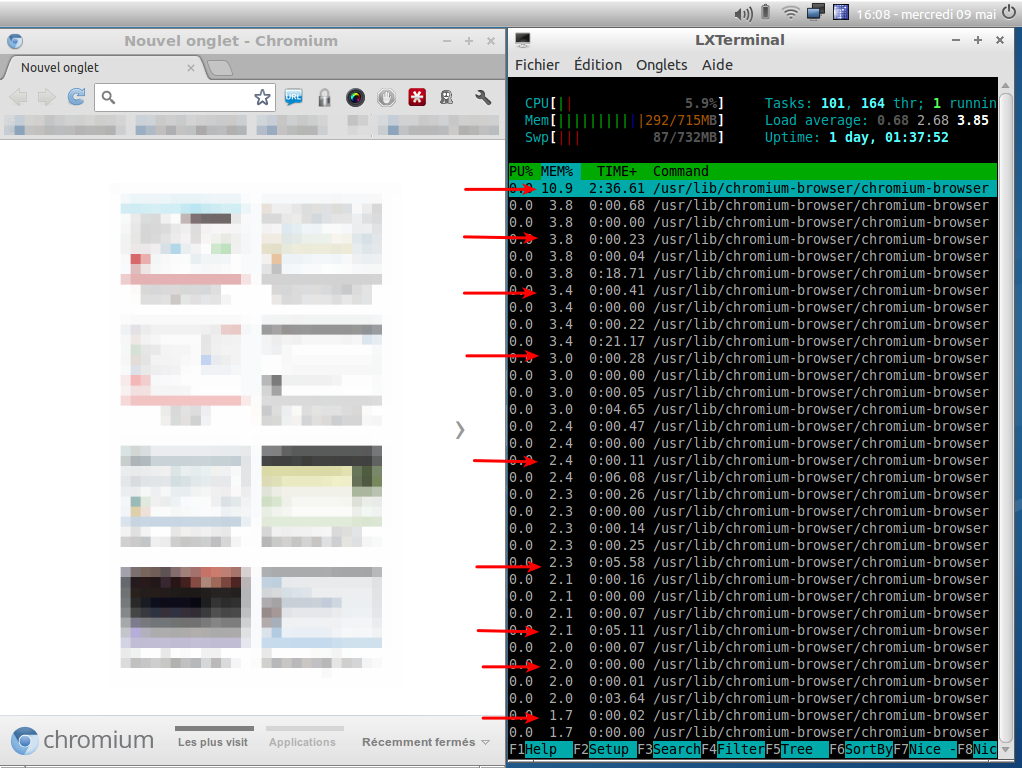Click the Chromium title bar icon

coord(15,41)
